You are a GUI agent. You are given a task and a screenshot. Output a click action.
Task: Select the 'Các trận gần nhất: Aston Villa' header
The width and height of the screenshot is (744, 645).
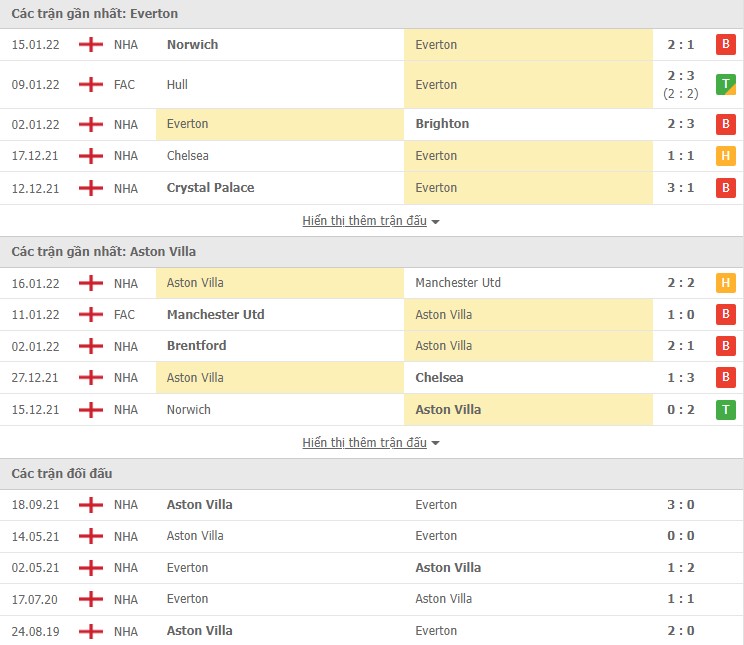[x=103, y=252]
